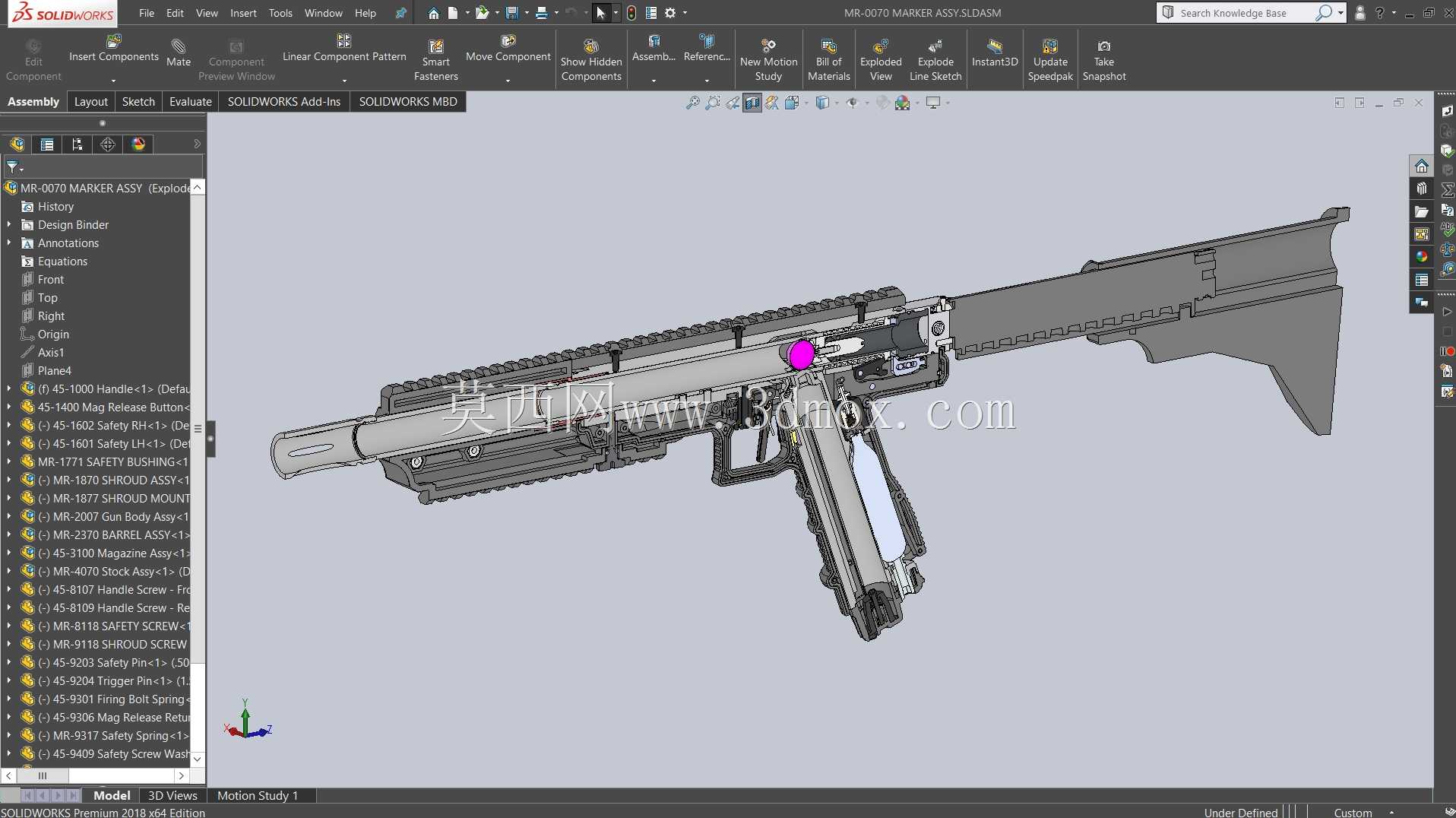Expand the Design Binder node

[9, 225]
